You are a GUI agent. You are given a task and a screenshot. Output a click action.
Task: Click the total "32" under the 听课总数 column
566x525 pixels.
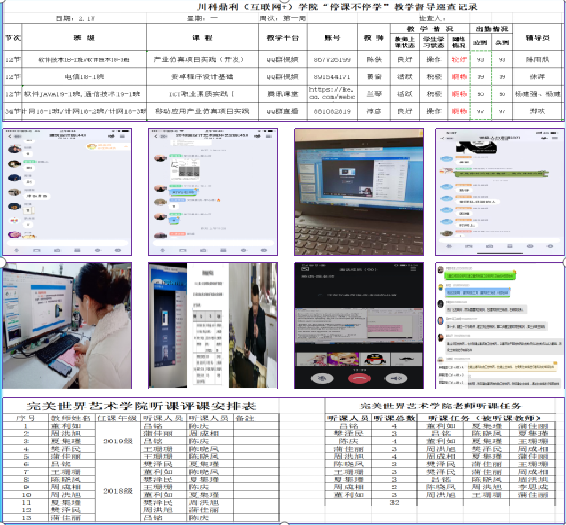coord(394,502)
